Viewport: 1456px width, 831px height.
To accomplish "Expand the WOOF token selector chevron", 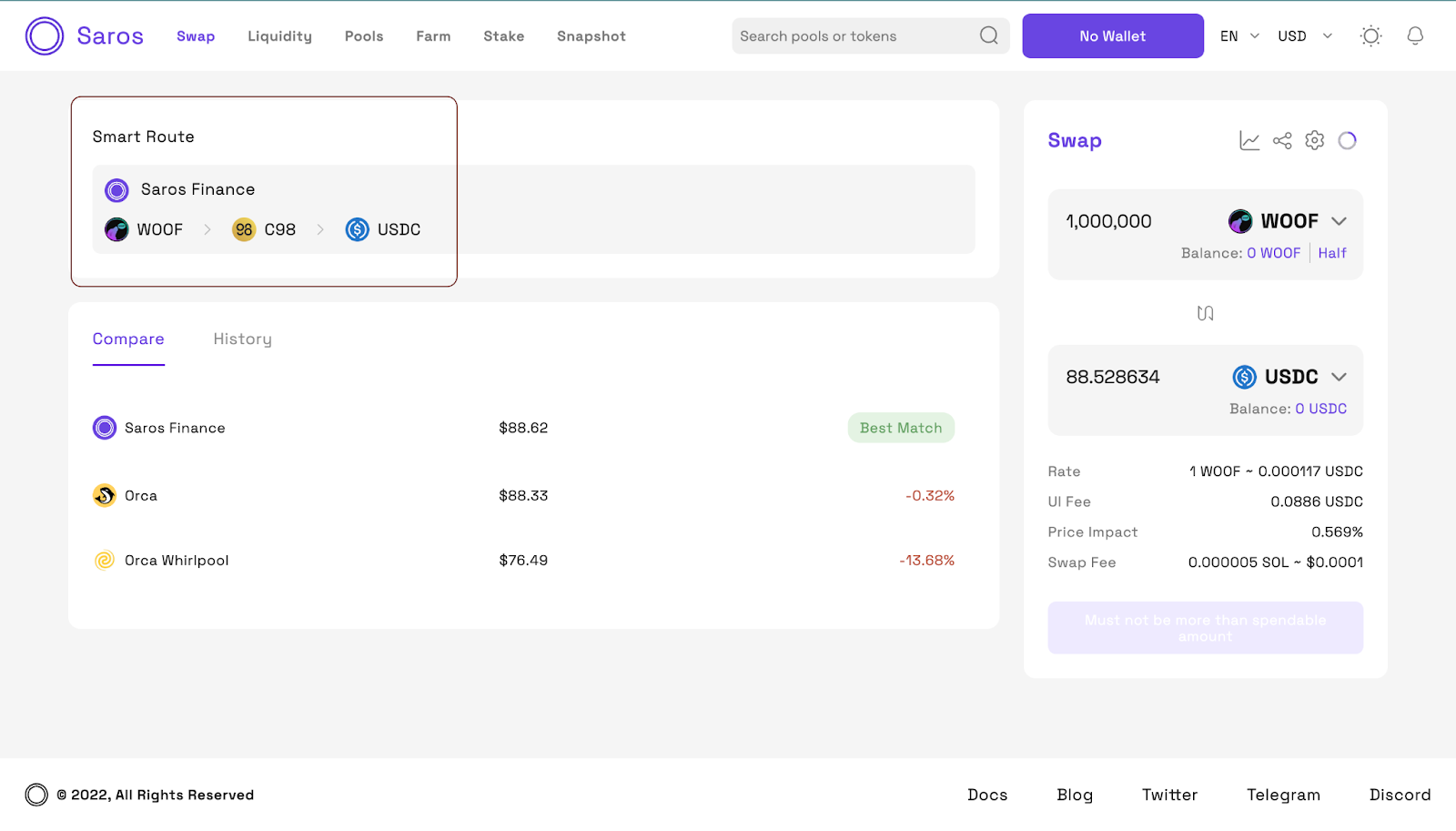I will (x=1339, y=221).
